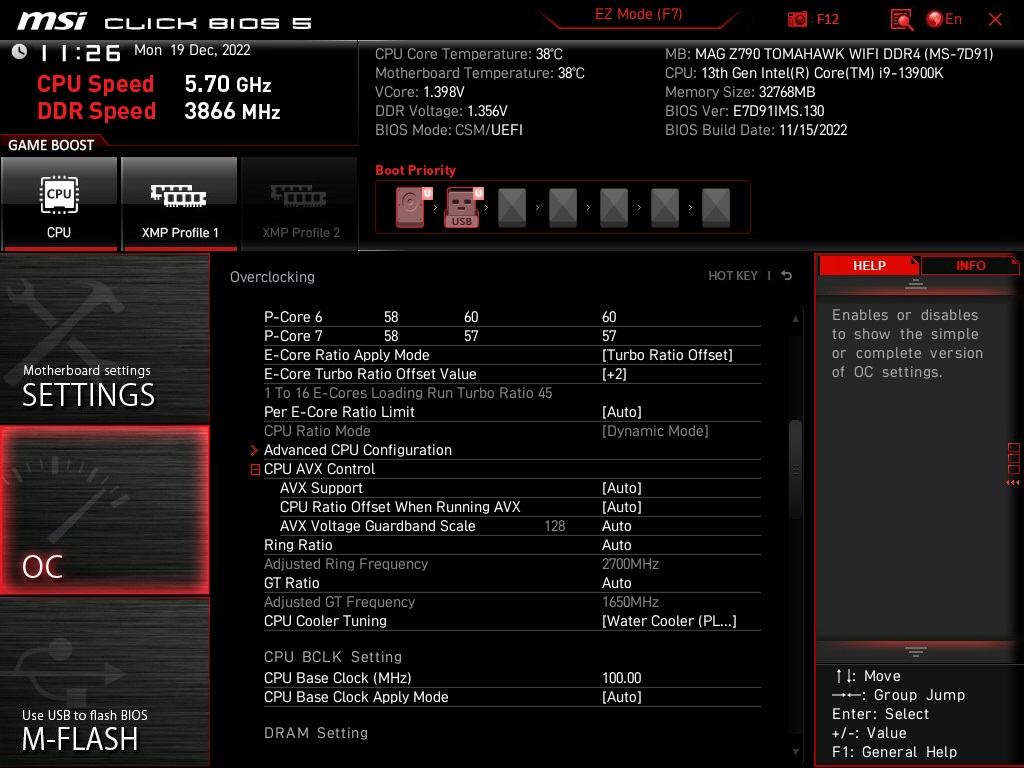
Task: Switch to HELP tab
Action: click(869, 266)
